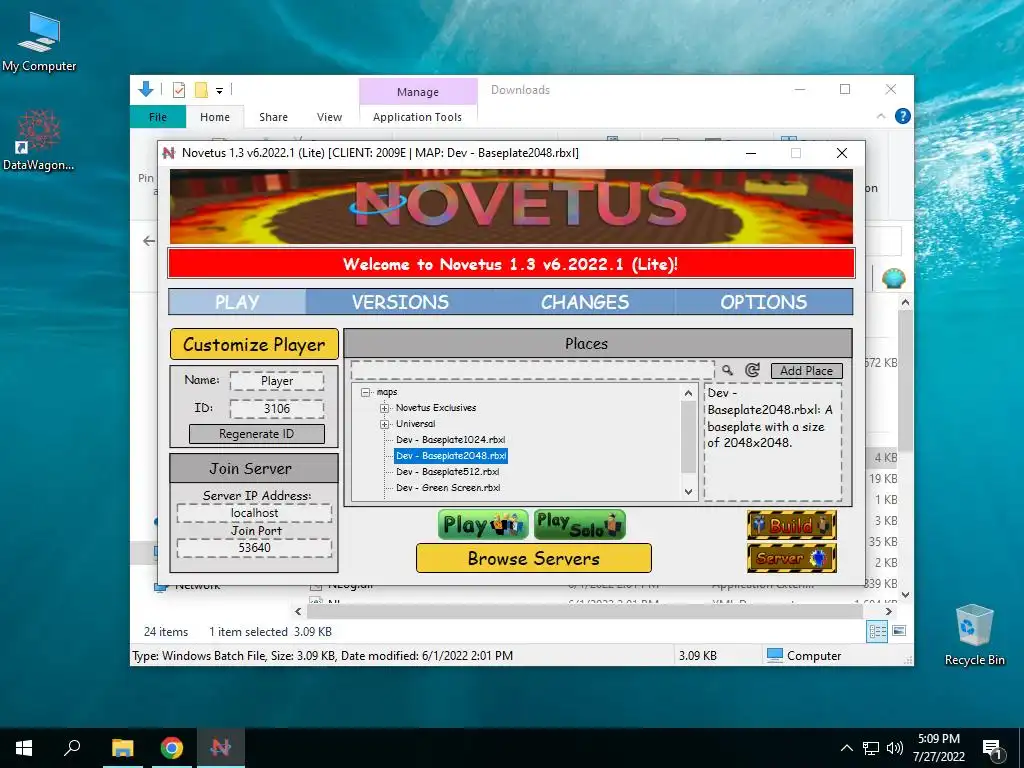
Task: Click the New Folder quick access icon
Action: (x=201, y=90)
